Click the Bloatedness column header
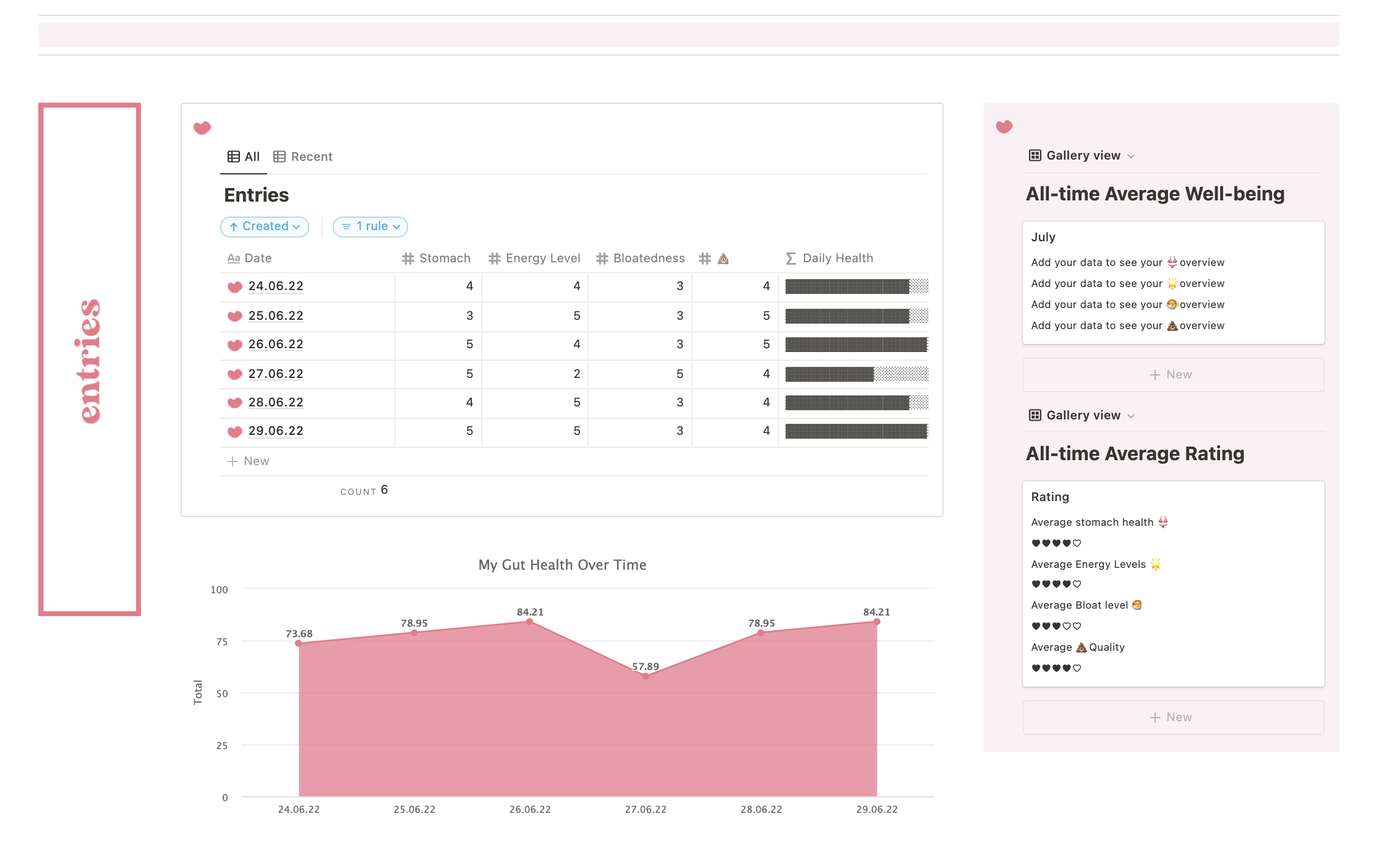This screenshot has height=845, width=1400. tap(641, 259)
